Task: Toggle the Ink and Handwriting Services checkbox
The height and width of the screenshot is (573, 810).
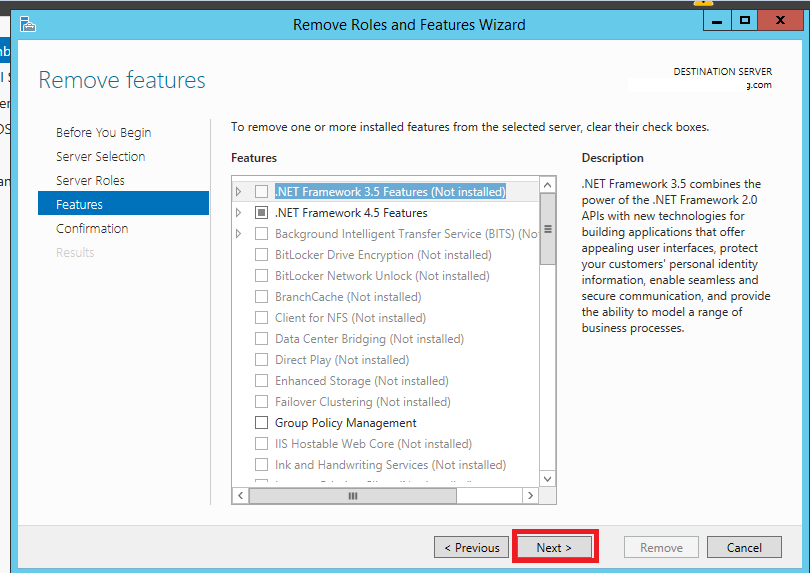Action: point(261,464)
